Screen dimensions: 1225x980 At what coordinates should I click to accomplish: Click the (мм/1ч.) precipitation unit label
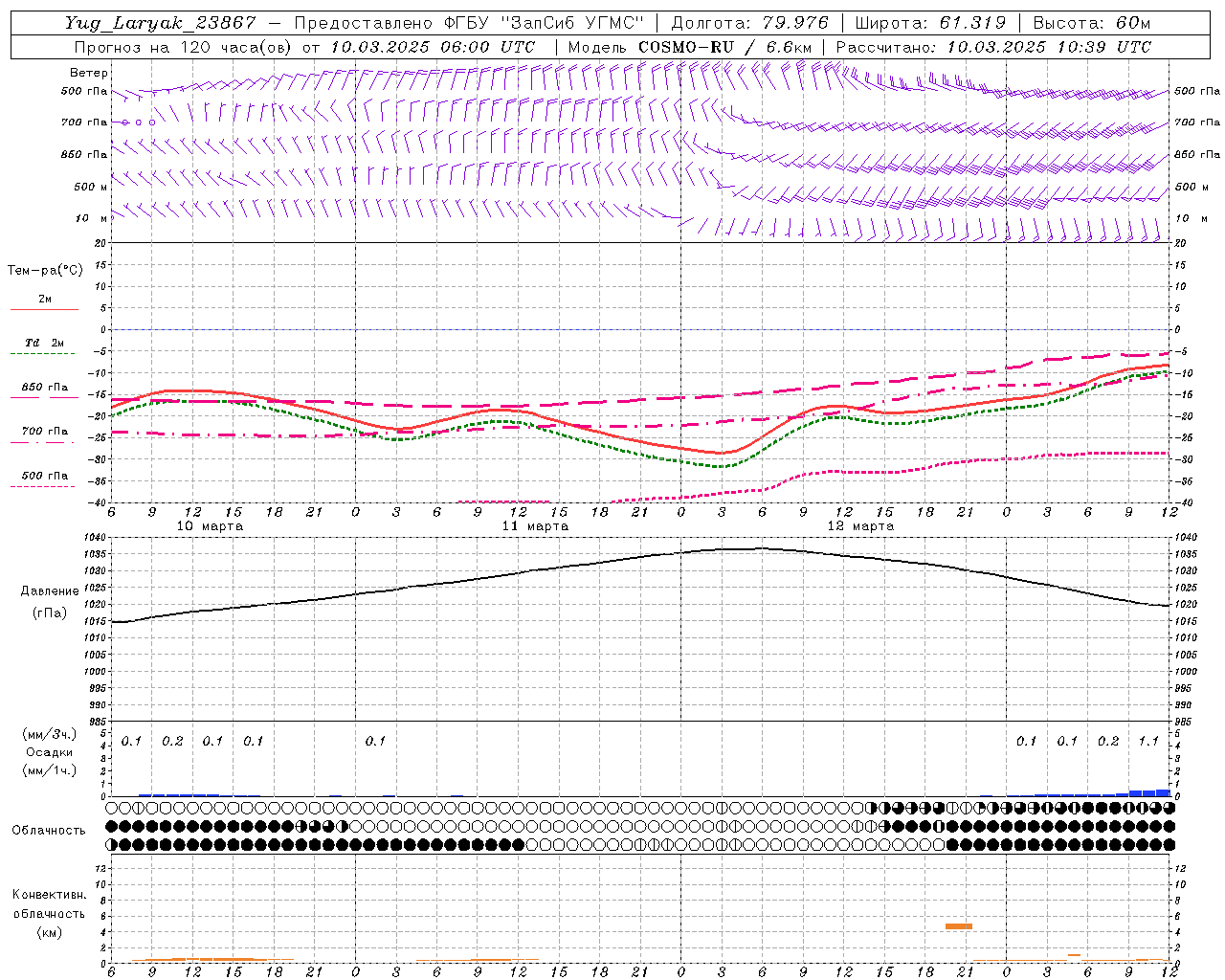coord(49,770)
